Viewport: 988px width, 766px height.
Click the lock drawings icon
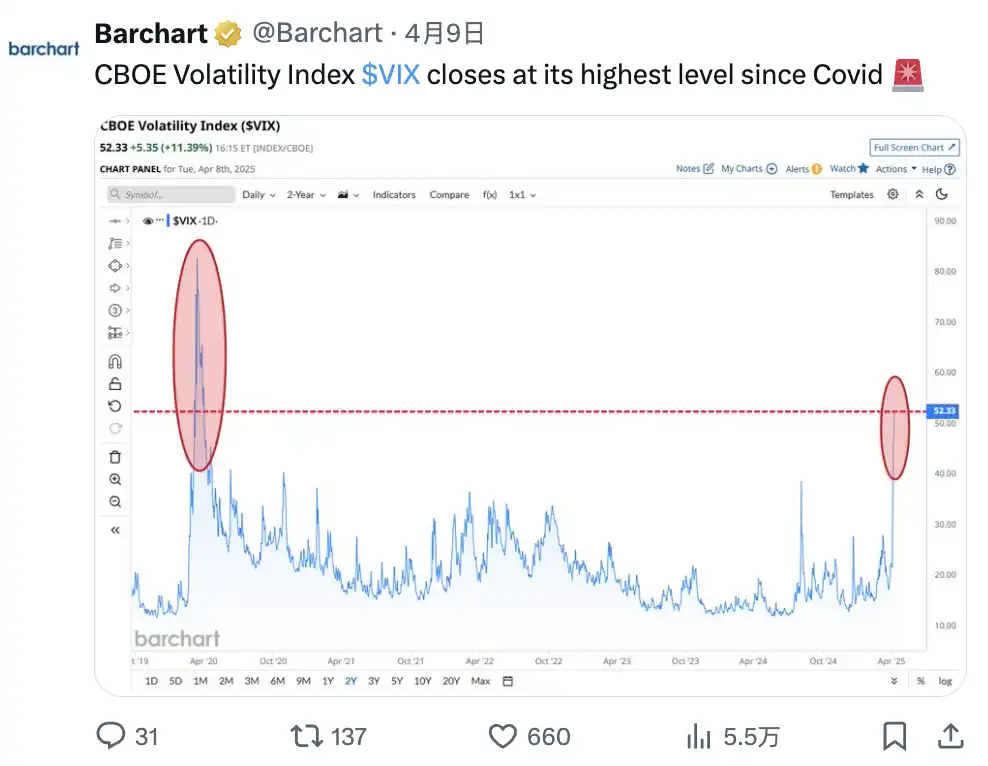pos(115,384)
